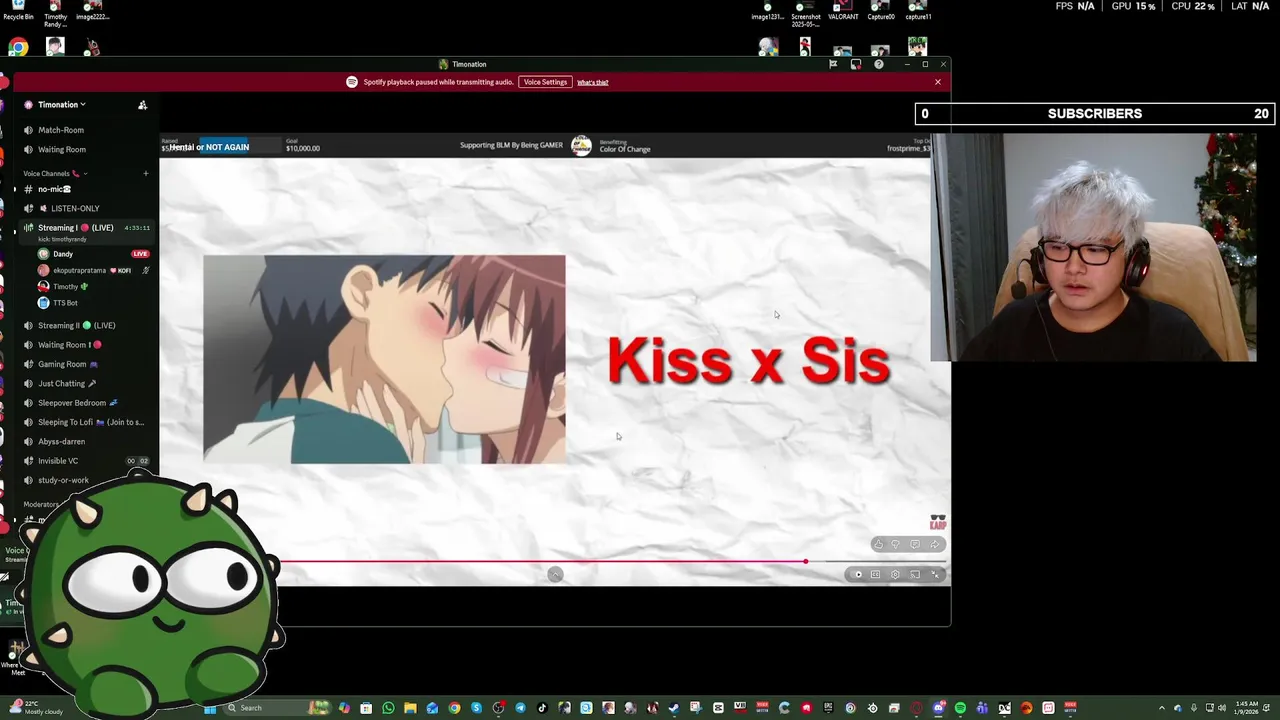The image size is (1280, 720).
Task: Dismiss the Spotify playback paused banner
Action: pyautogui.click(x=938, y=82)
